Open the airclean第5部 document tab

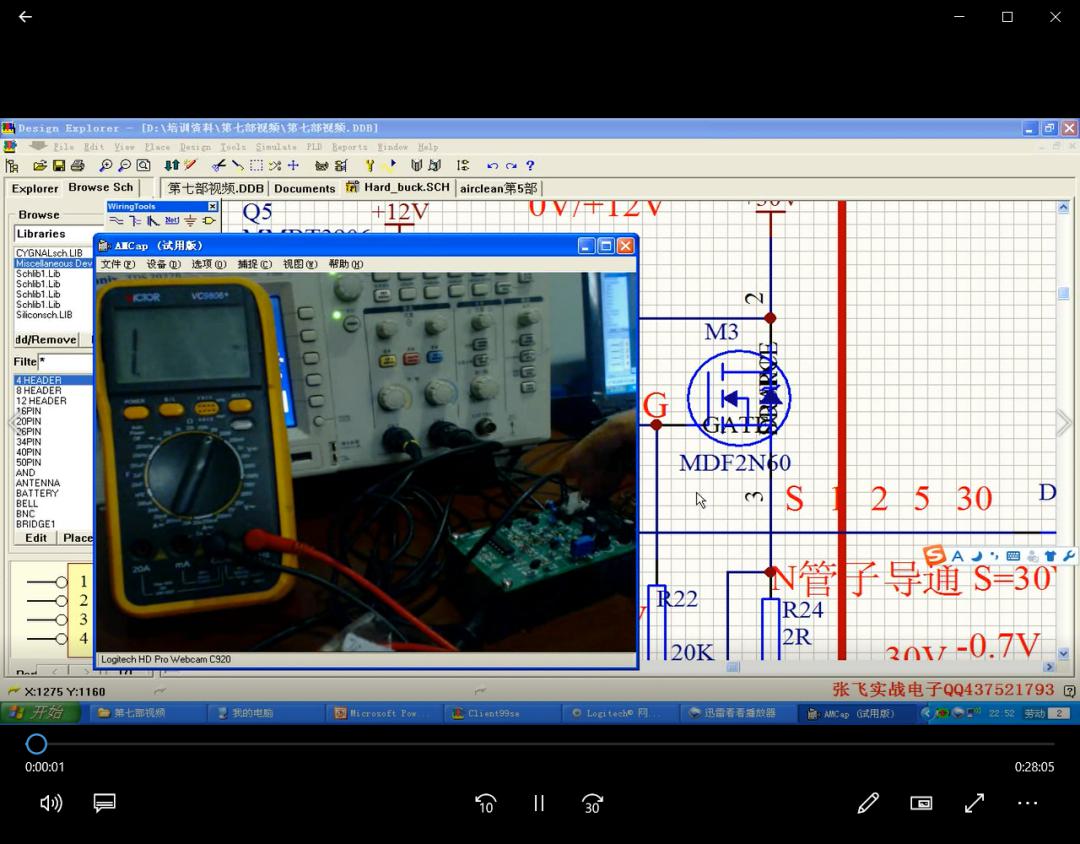[499, 188]
